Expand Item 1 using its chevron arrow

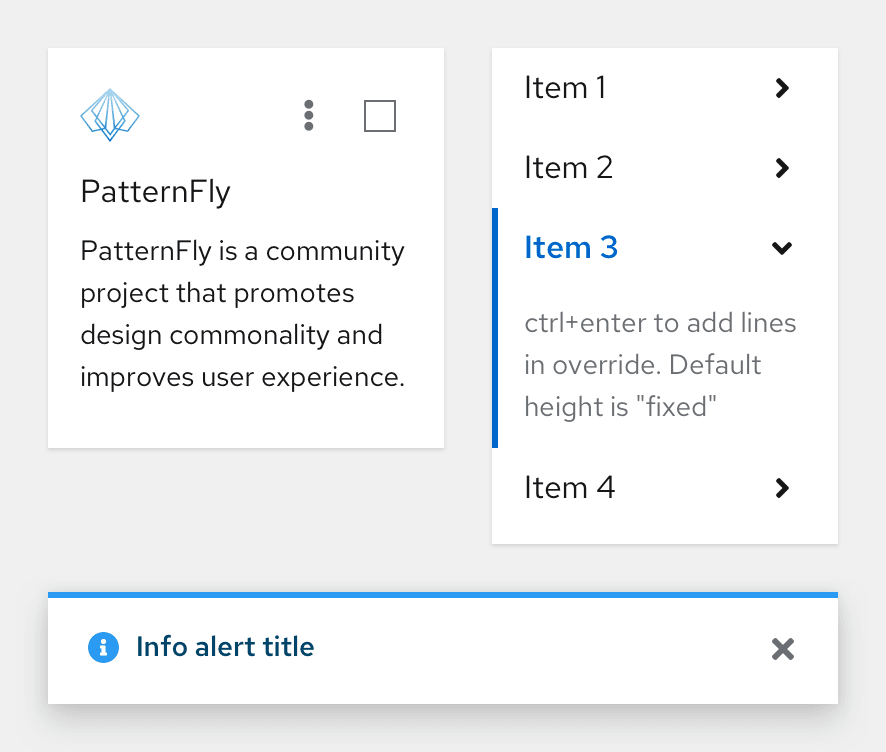click(x=782, y=88)
